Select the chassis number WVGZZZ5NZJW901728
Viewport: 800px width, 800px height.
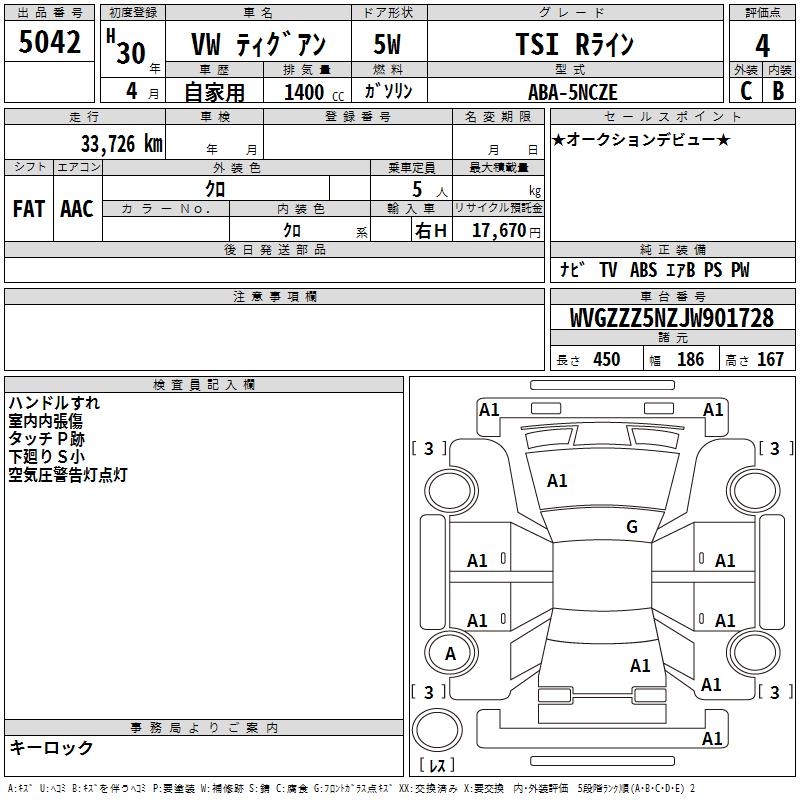click(671, 318)
